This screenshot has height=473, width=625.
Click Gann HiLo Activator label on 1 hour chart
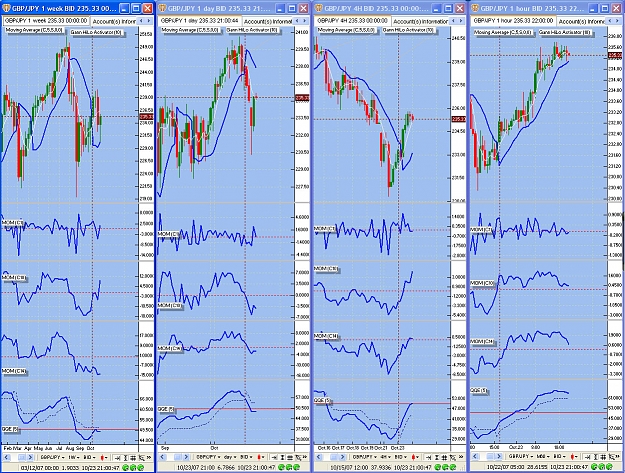[x=565, y=32]
